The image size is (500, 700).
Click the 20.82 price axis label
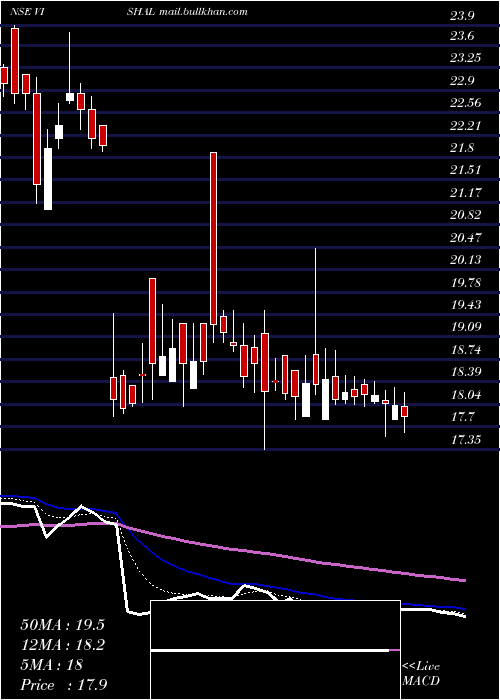(466, 215)
